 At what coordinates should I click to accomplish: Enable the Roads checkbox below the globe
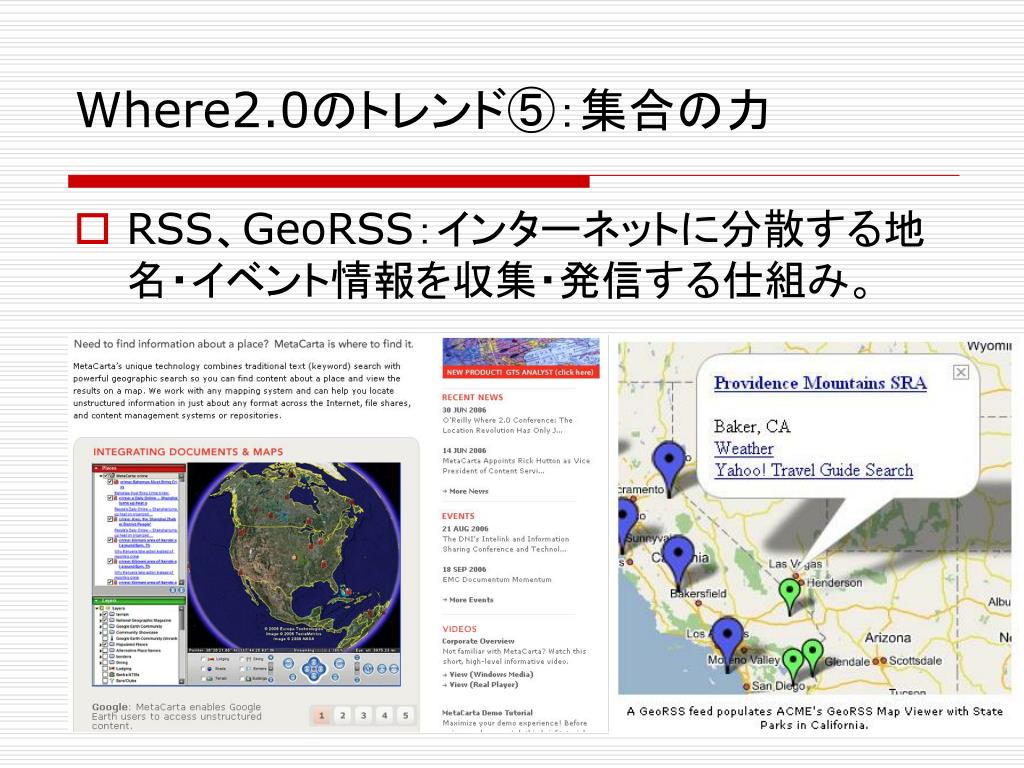click(x=202, y=669)
